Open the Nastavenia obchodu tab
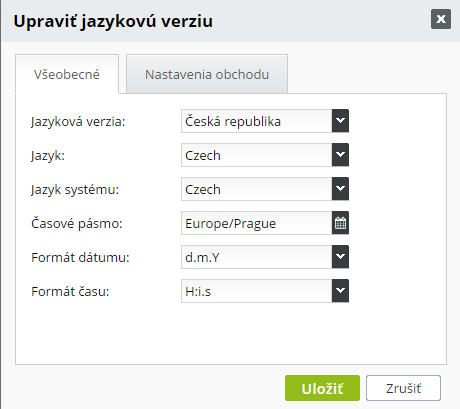Screen dimensions: 460x409 pos(207,74)
